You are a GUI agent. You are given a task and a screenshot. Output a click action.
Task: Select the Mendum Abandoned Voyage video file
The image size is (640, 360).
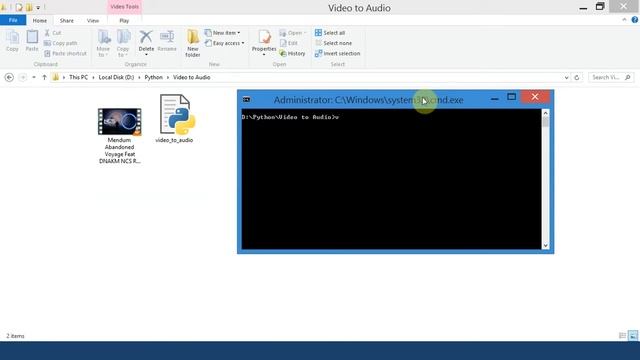pos(120,136)
